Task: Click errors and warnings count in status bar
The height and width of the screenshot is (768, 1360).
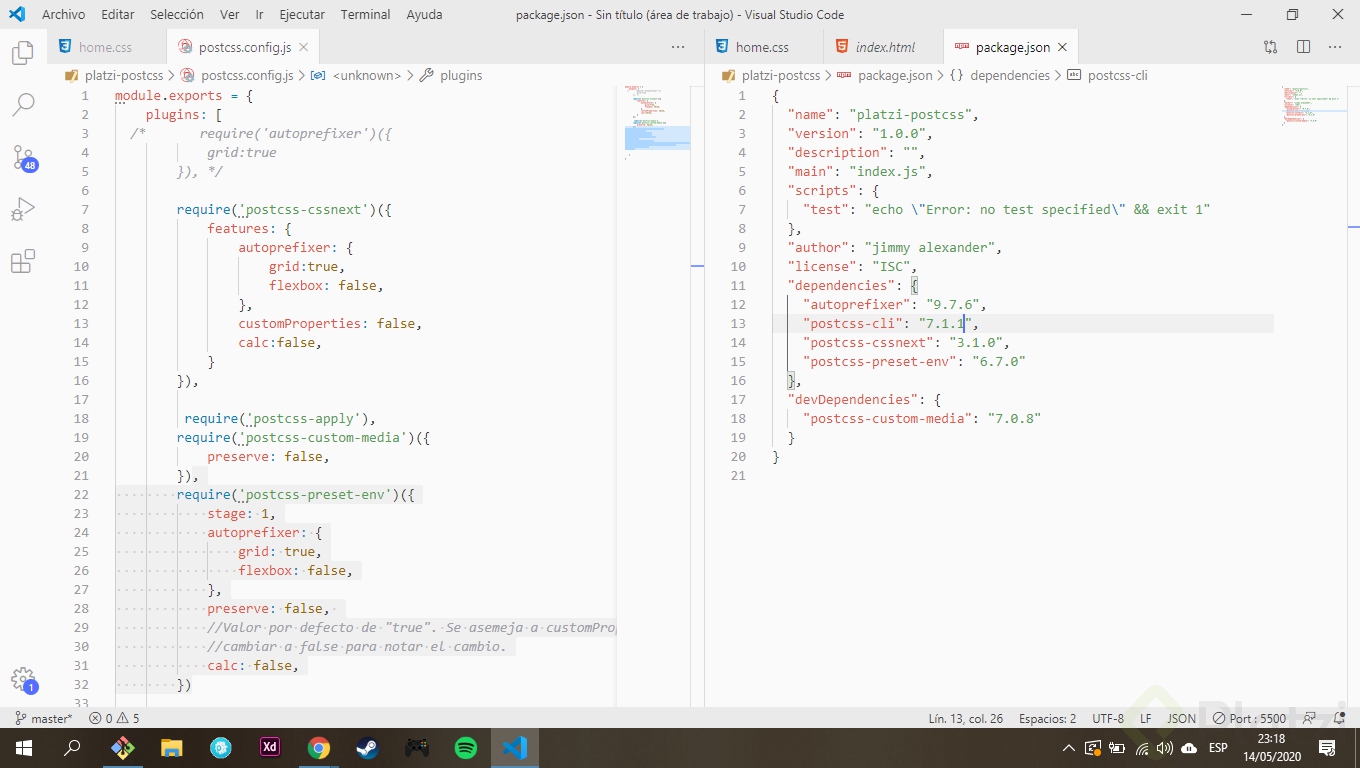Action: pos(114,718)
